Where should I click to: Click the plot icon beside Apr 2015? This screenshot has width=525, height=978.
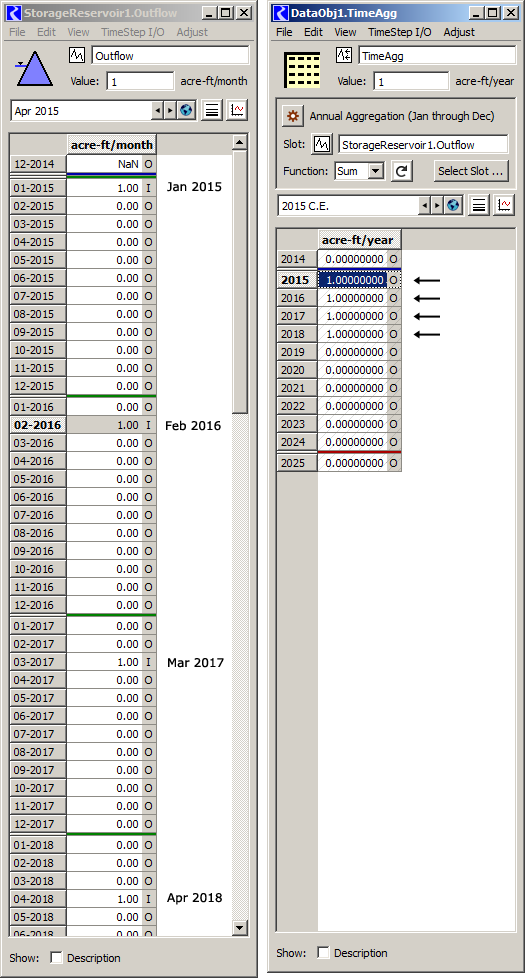click(x=237, y=110)
